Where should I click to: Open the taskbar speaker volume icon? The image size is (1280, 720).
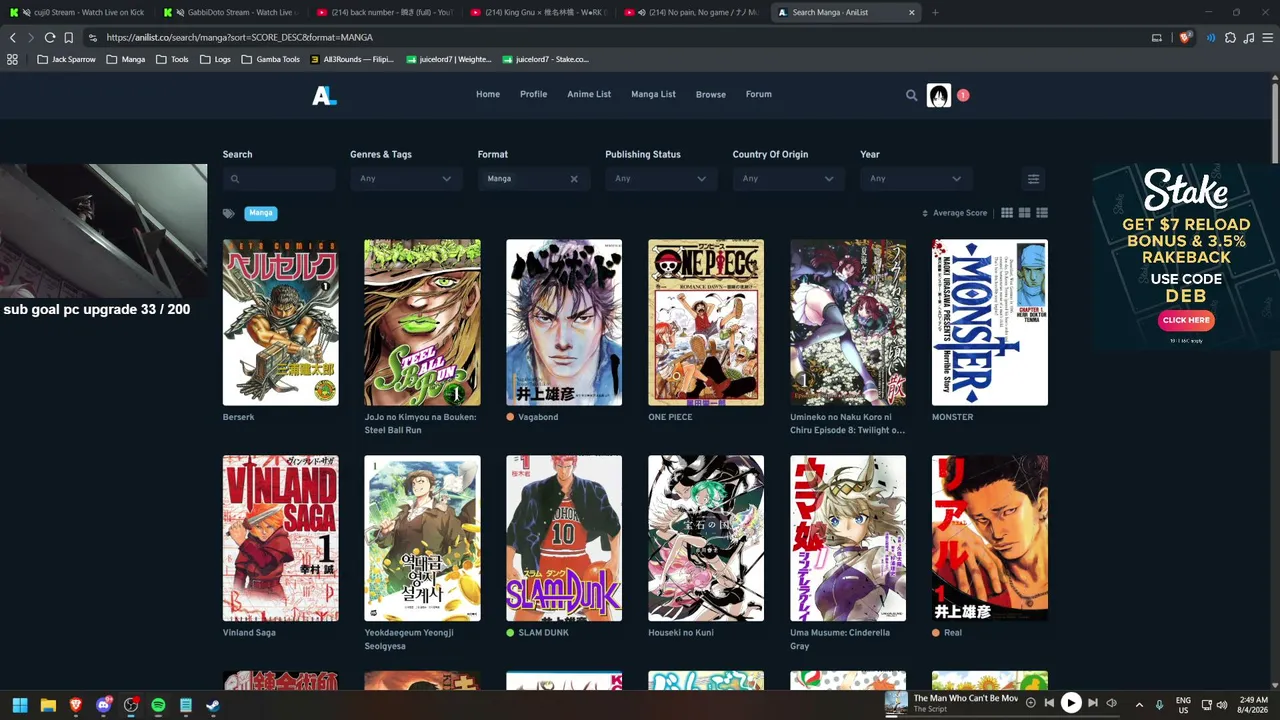pos(1222,705)
